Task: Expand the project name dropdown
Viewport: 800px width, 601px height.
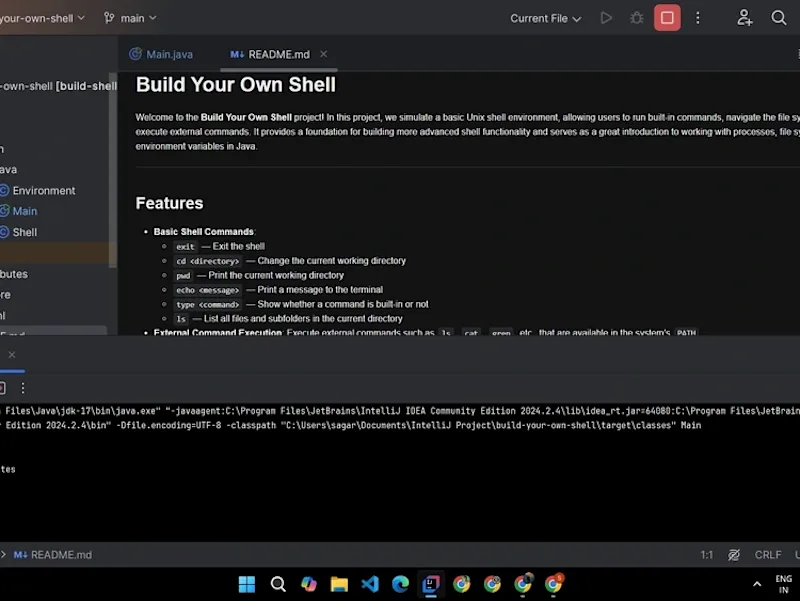Action: click(x=42, y=18)
